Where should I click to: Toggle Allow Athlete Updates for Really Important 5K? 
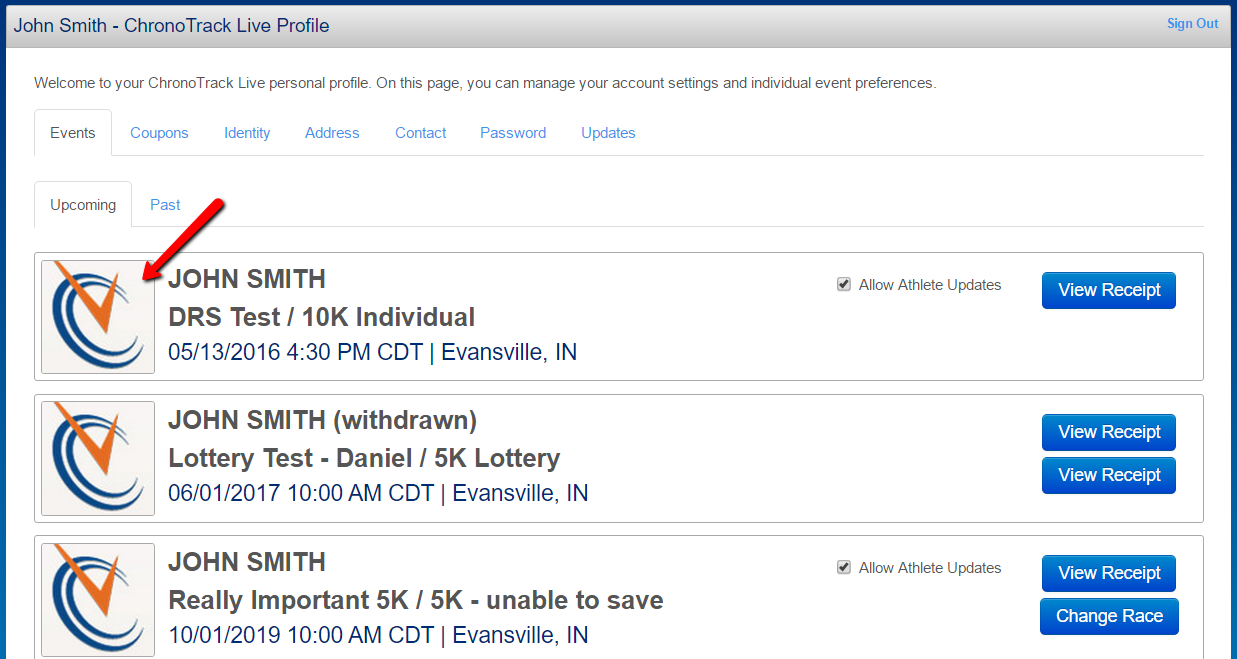click(x=844, y=568)
